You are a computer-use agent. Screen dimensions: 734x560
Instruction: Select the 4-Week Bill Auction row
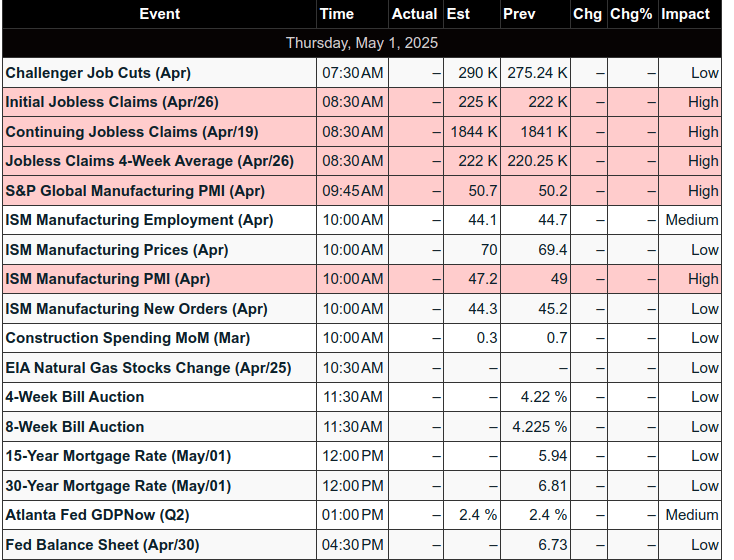[x=361, y=397]
